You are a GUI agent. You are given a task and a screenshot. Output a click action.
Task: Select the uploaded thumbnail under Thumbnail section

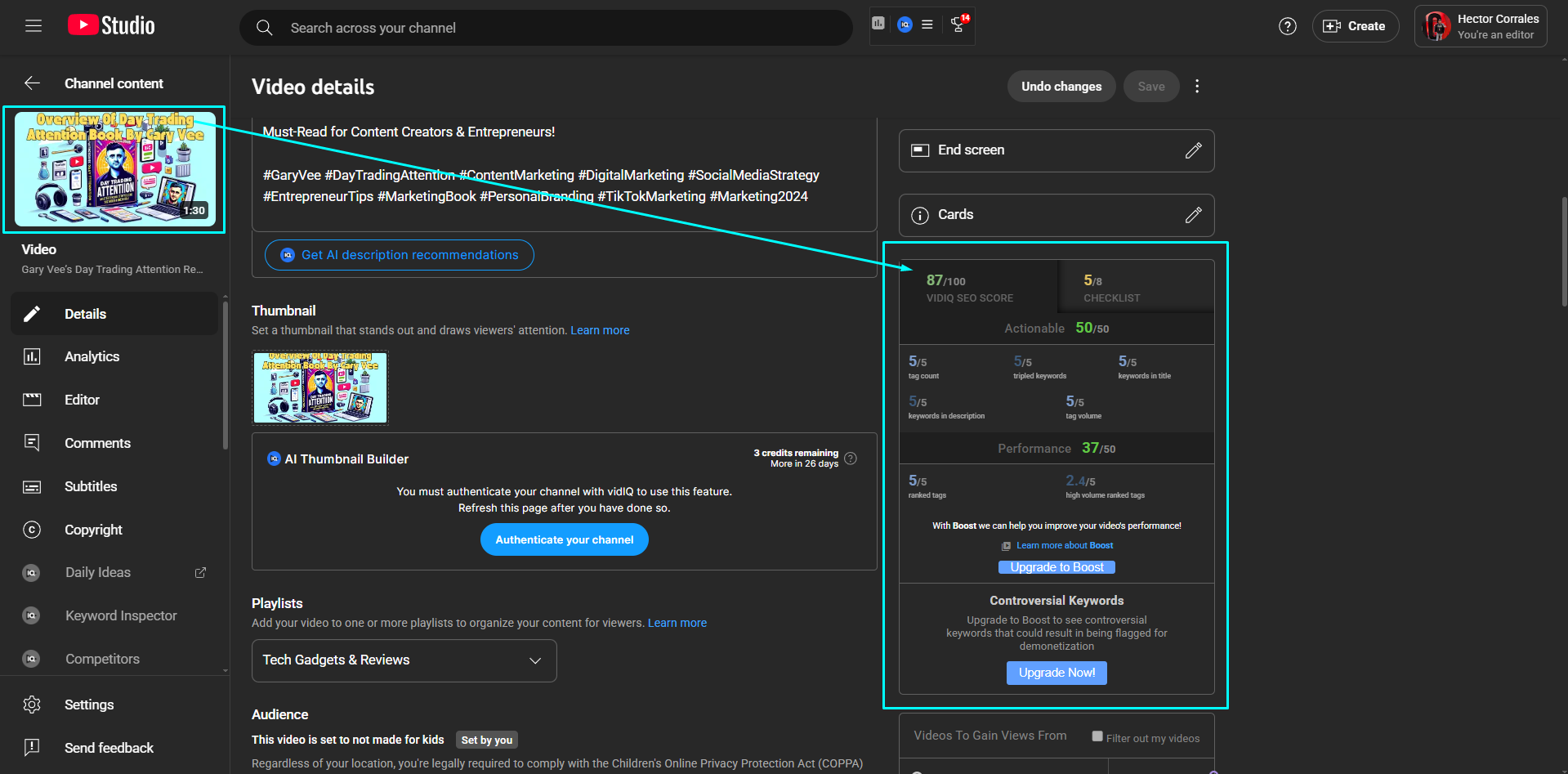pos(320,388)
